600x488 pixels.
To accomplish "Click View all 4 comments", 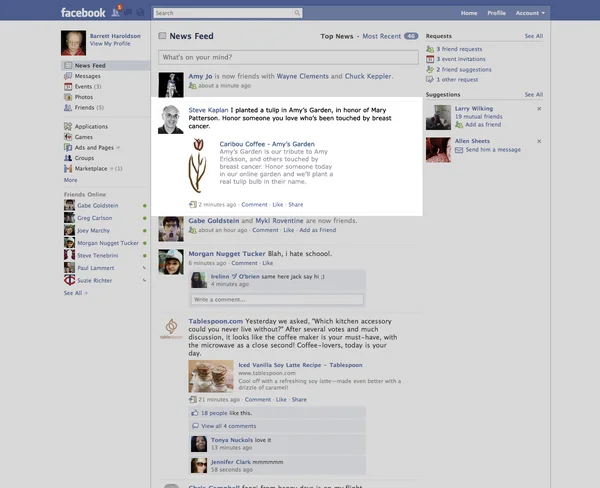I will click(x=229, y=426).
